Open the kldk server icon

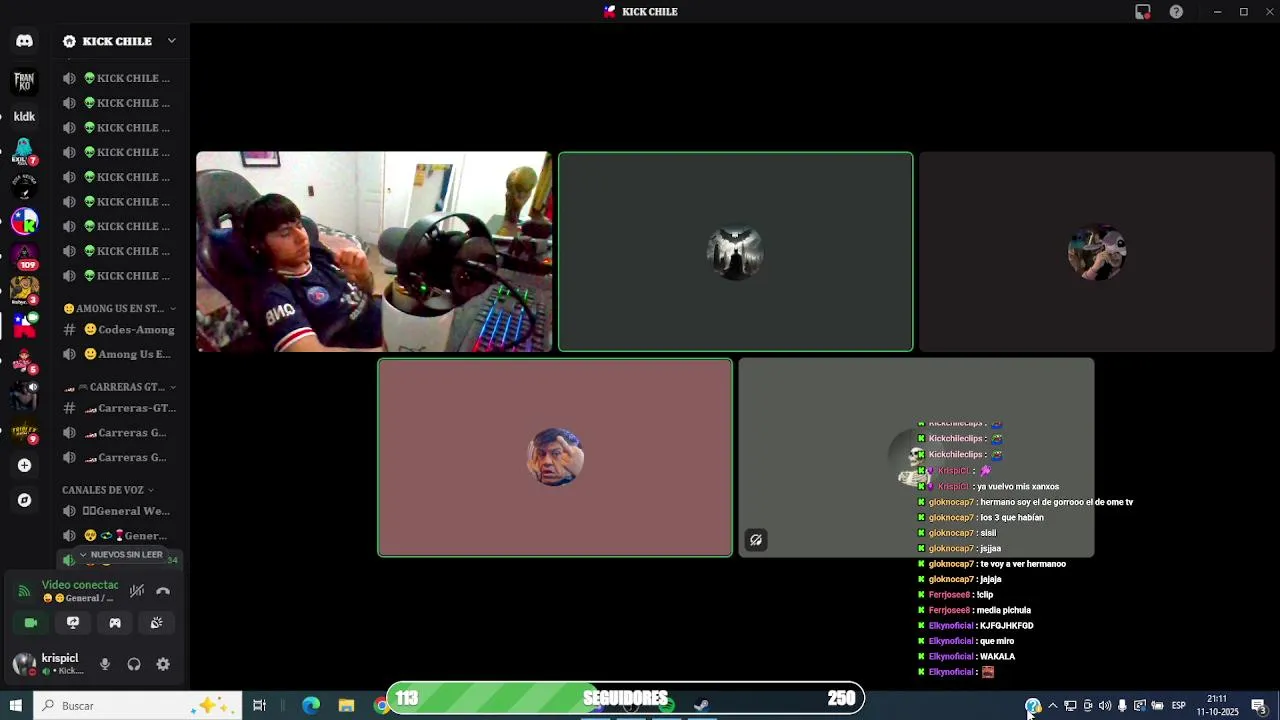(x=24, y=116)
